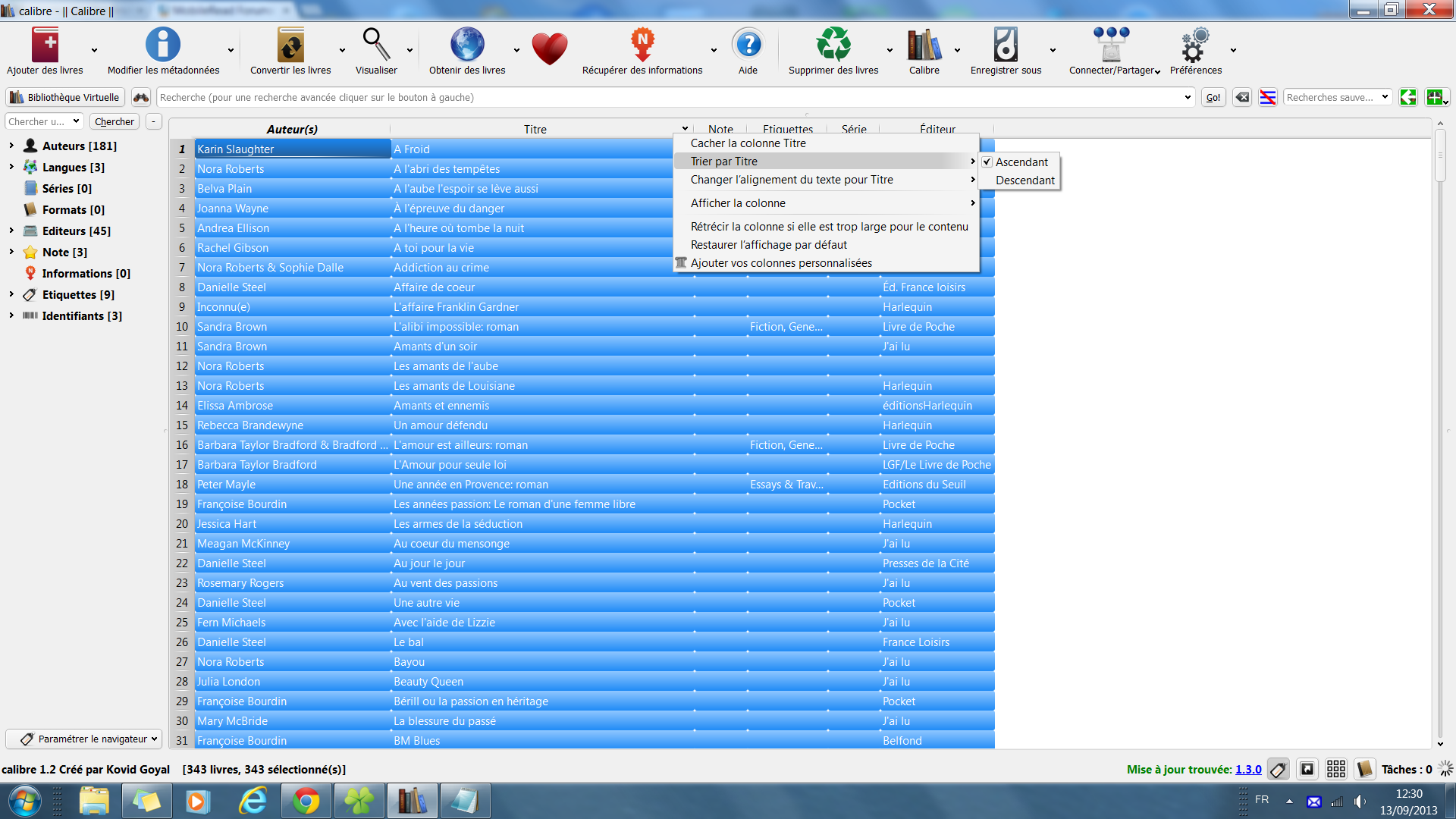Click the Supprimer des livres recycle icon

pos(833,45)
